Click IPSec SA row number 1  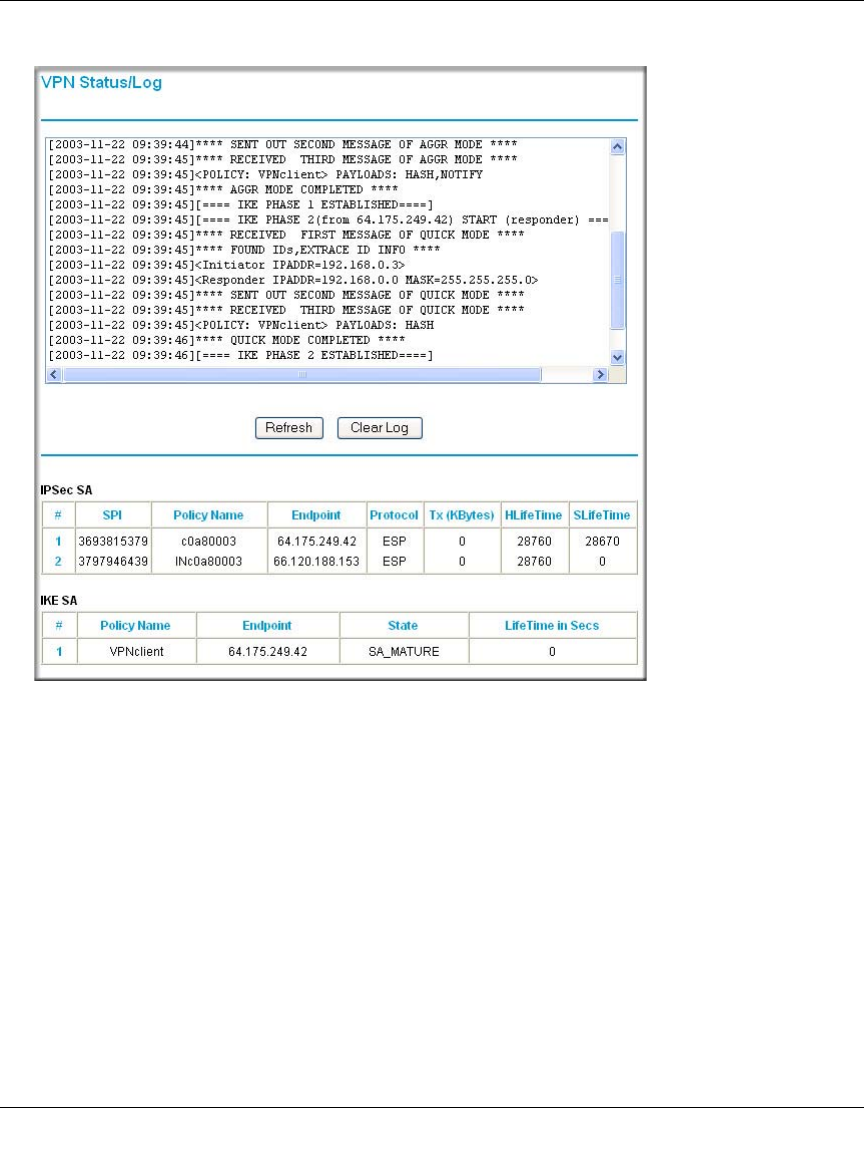coord(58,541)
